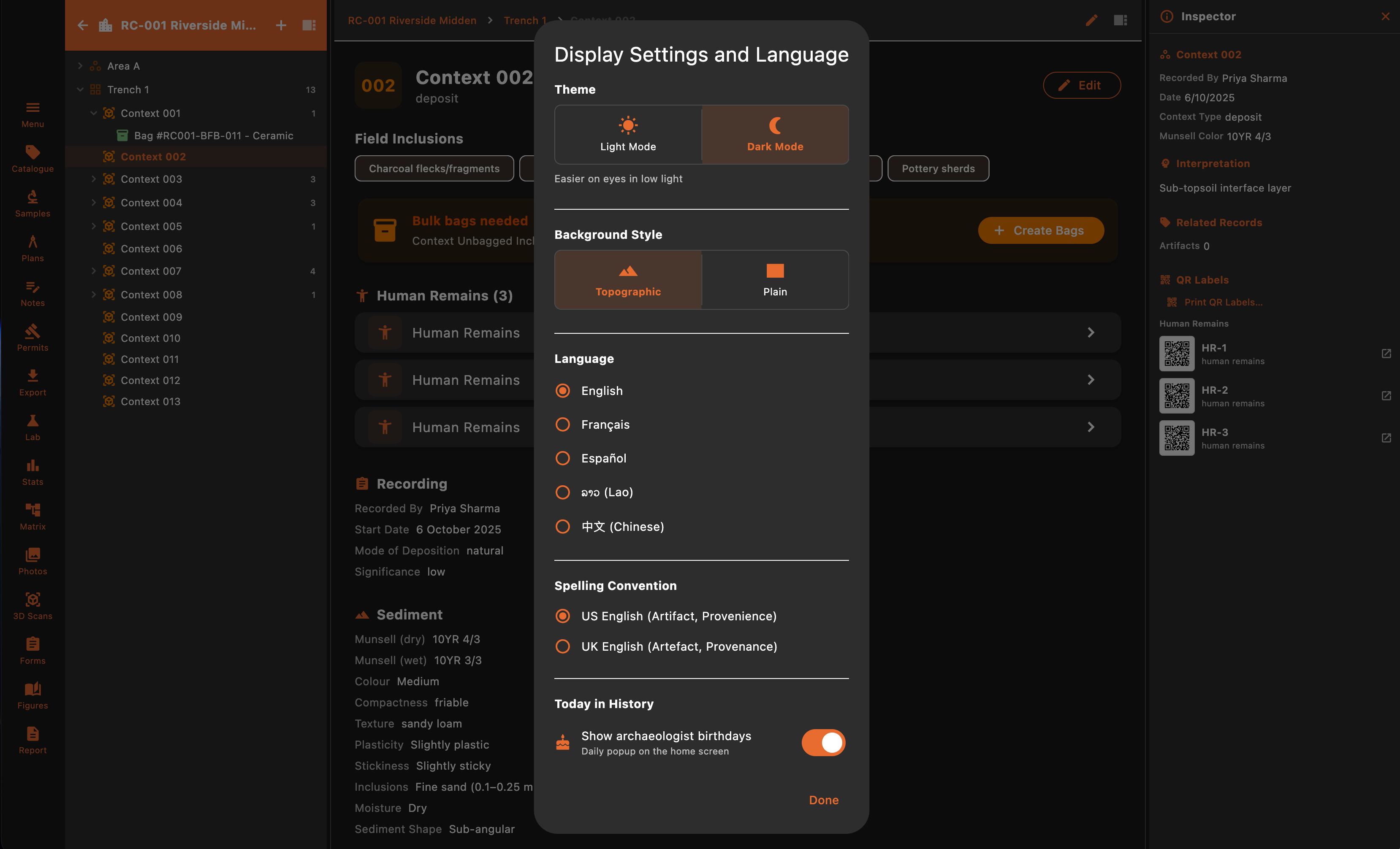Open the Samples microscope icon
Viewport: 1400px width, 849px height.
33,203
